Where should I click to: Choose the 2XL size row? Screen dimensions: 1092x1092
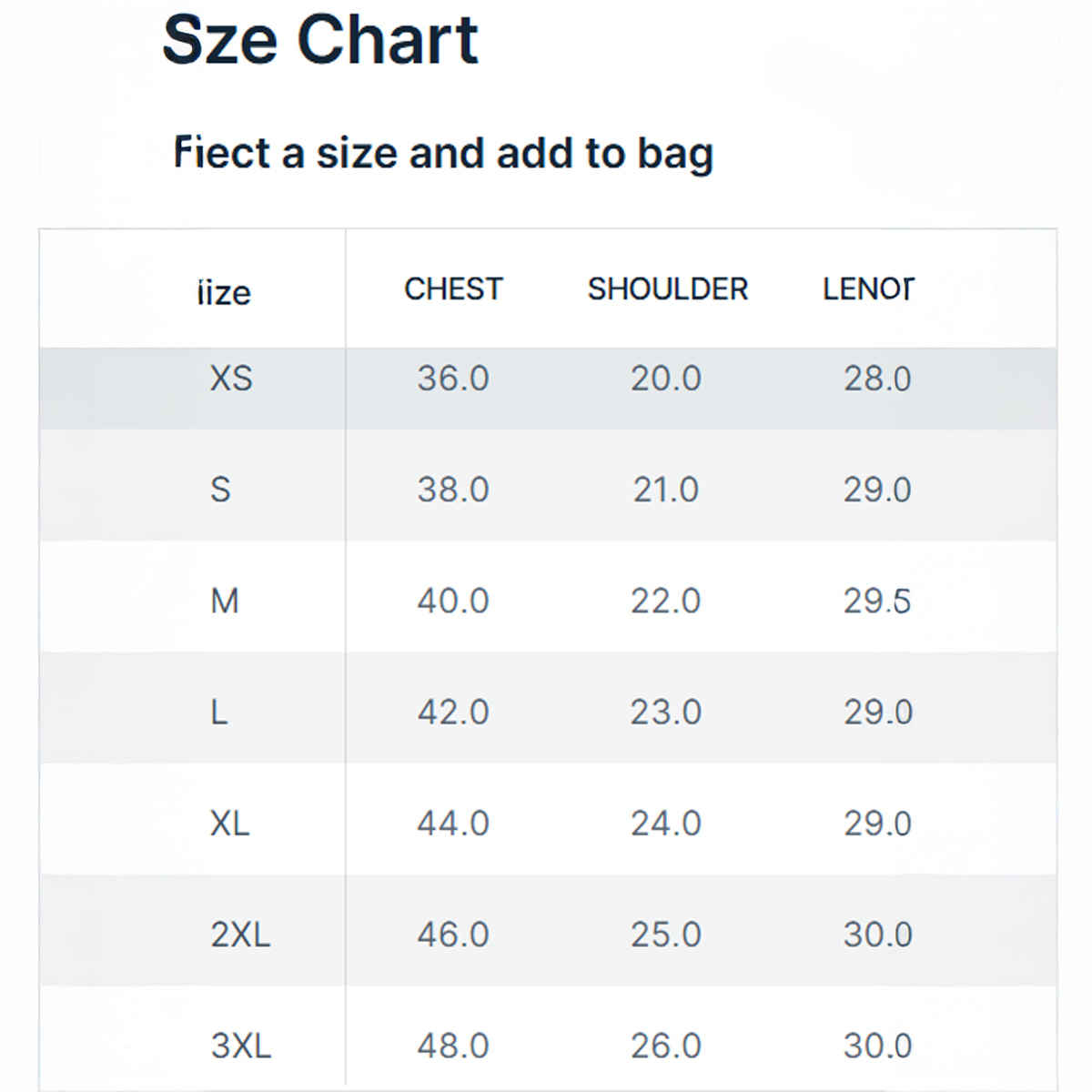(240, 935)
